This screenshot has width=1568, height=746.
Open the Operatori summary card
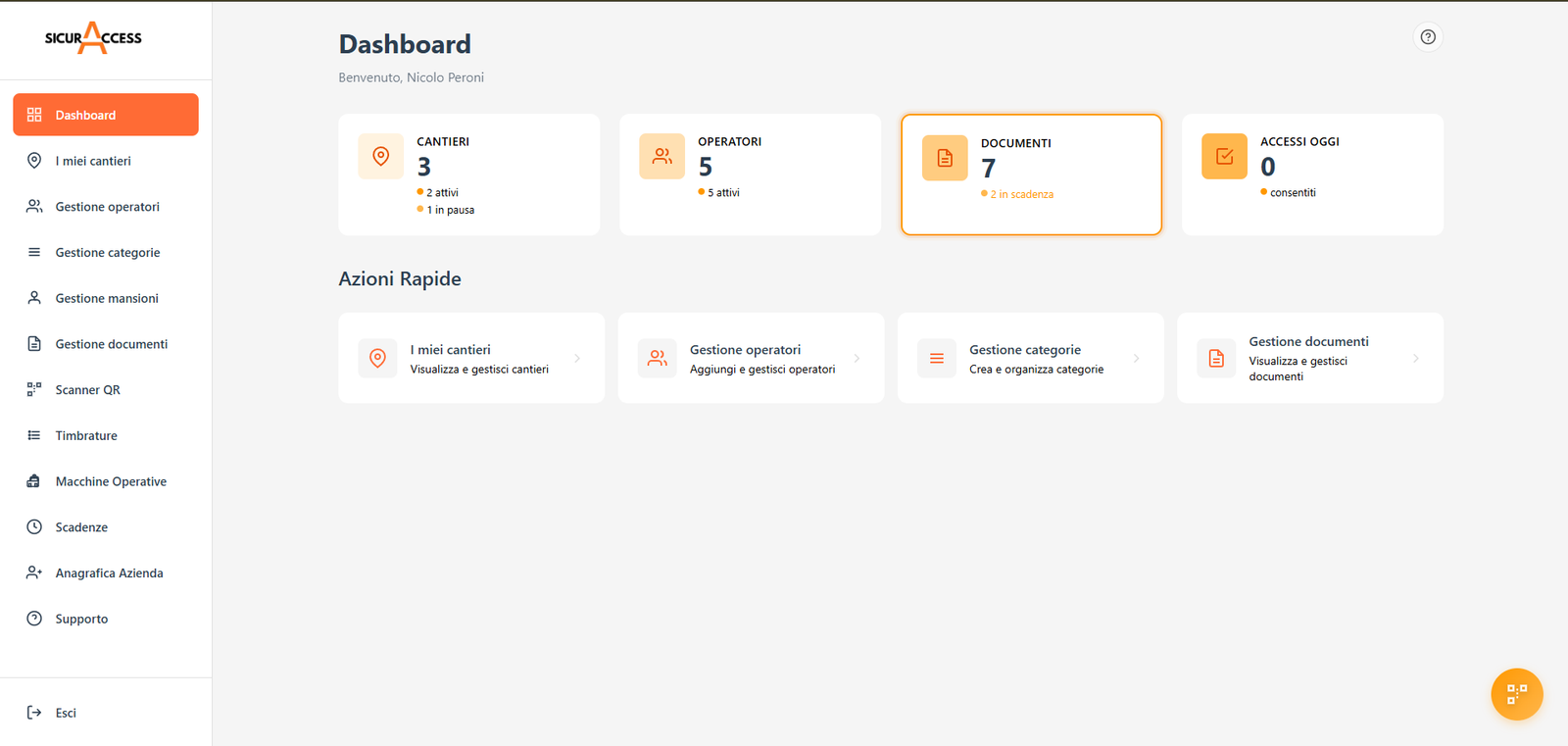[x=750, y=174]
